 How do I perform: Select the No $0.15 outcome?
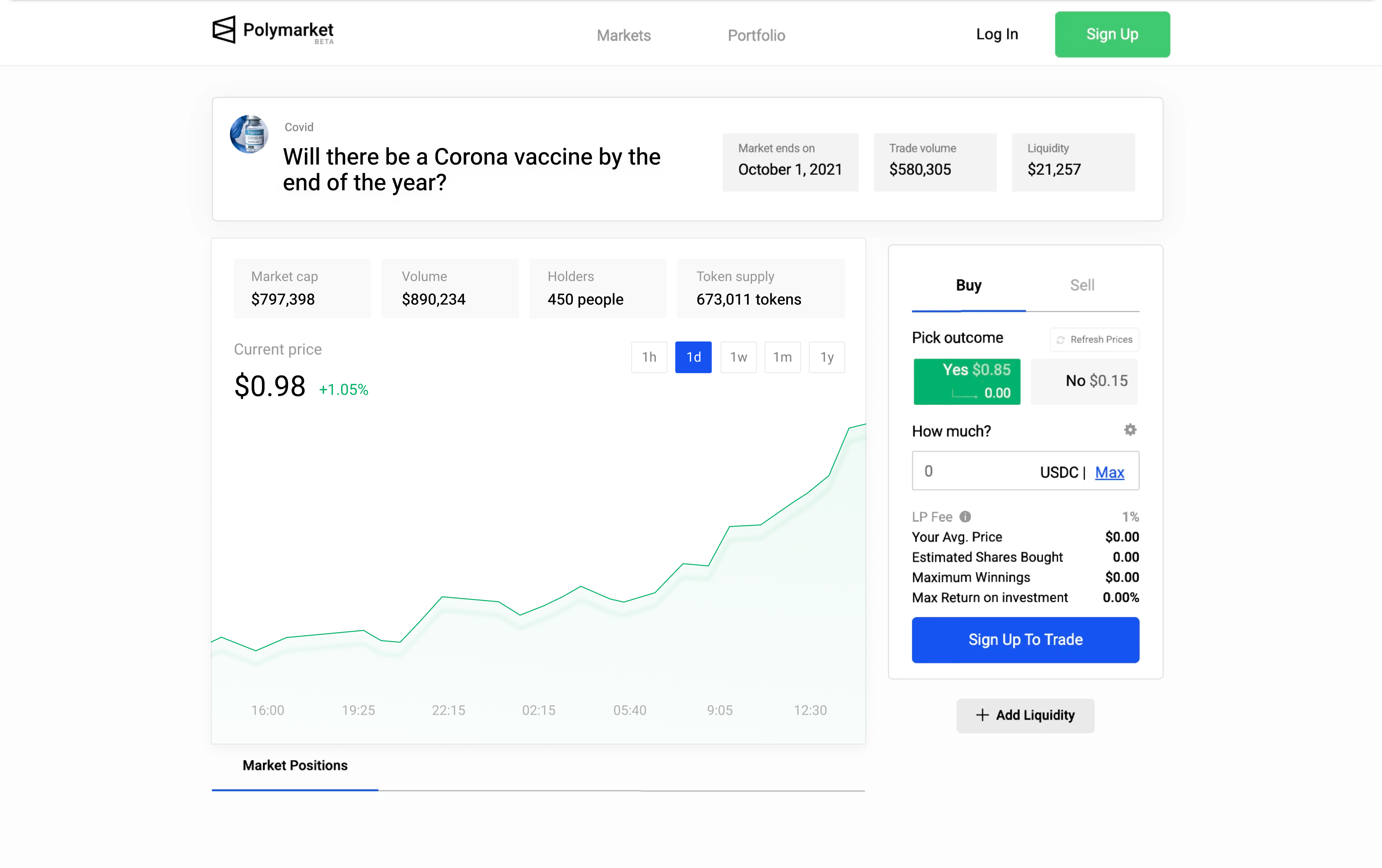point(1084,382)
